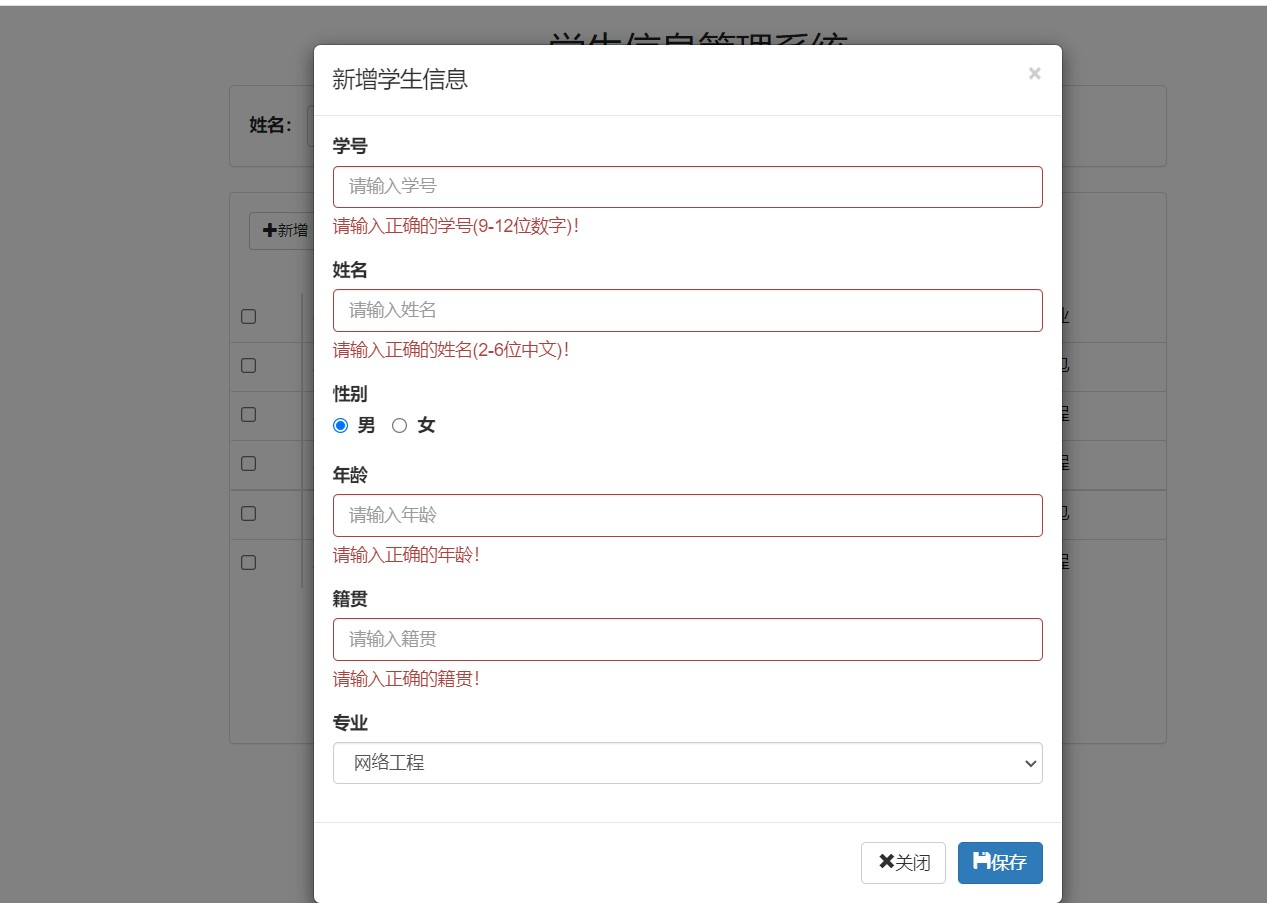Viewport: 1267px width, 903px height.
Task: Tick the second data row checkbox
Action: (248, 414)
